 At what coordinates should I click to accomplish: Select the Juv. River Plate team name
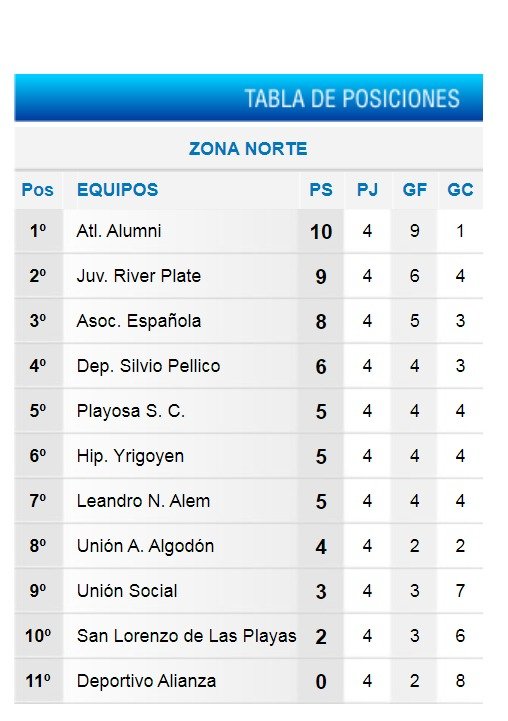pos(139,276)
